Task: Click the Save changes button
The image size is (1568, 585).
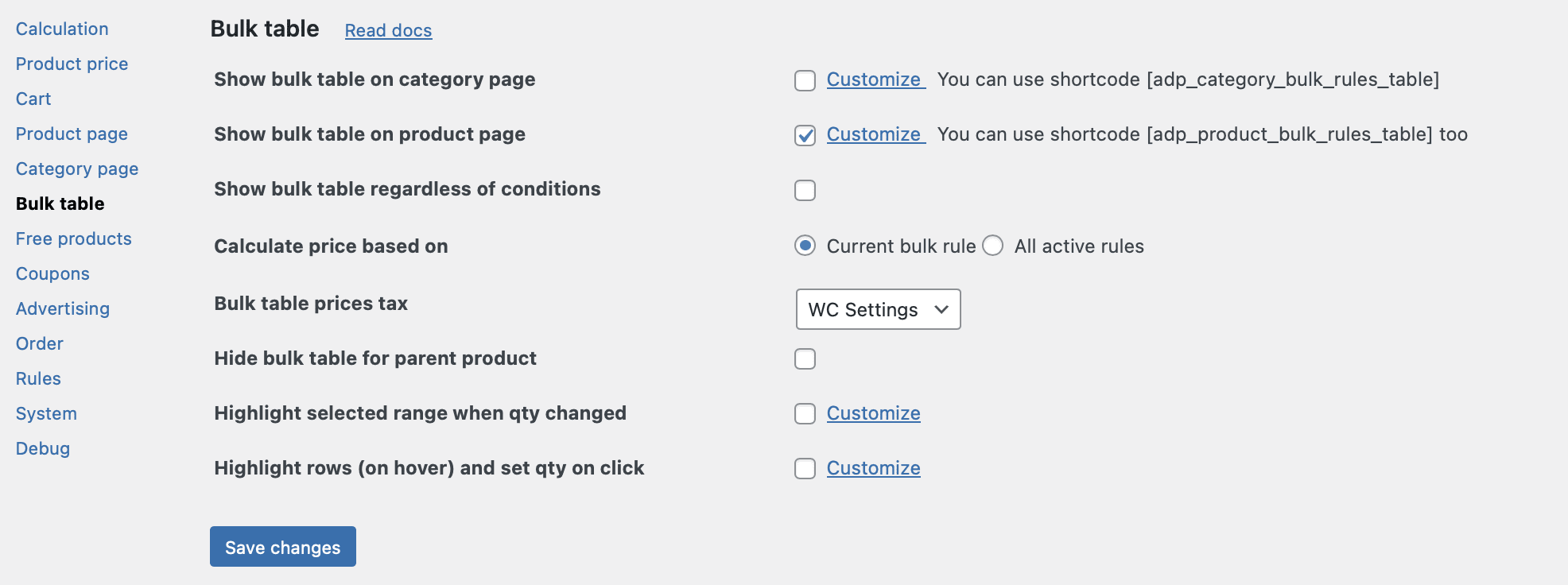Action: (282, 547)
